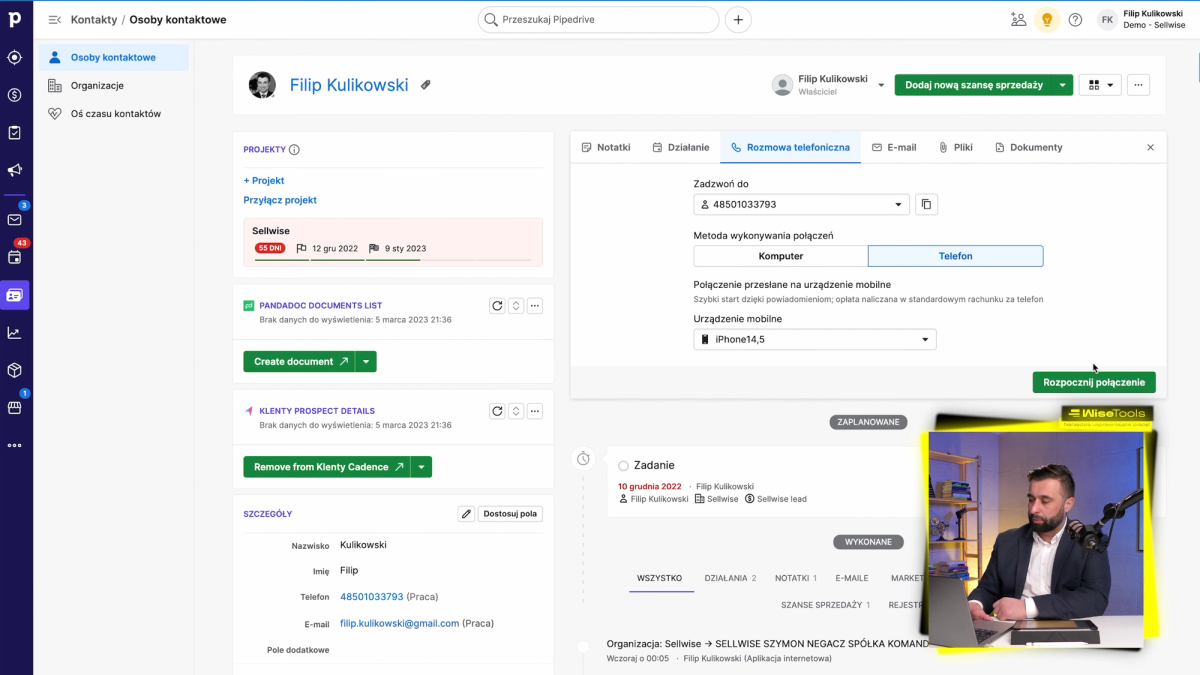Screen dimensions: 1200x675
Task: Open Campaigns megaphone icon in sidebar
Action: tap(15, 170)
